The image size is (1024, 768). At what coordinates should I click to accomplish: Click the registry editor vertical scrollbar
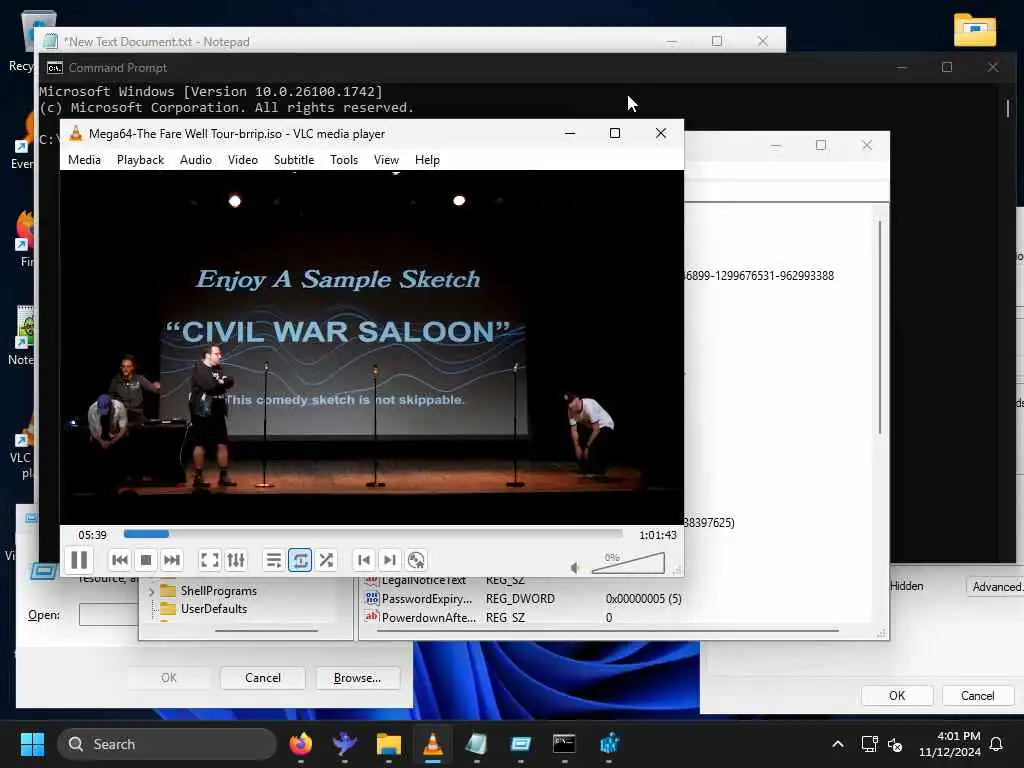click(x=880, y=328)
